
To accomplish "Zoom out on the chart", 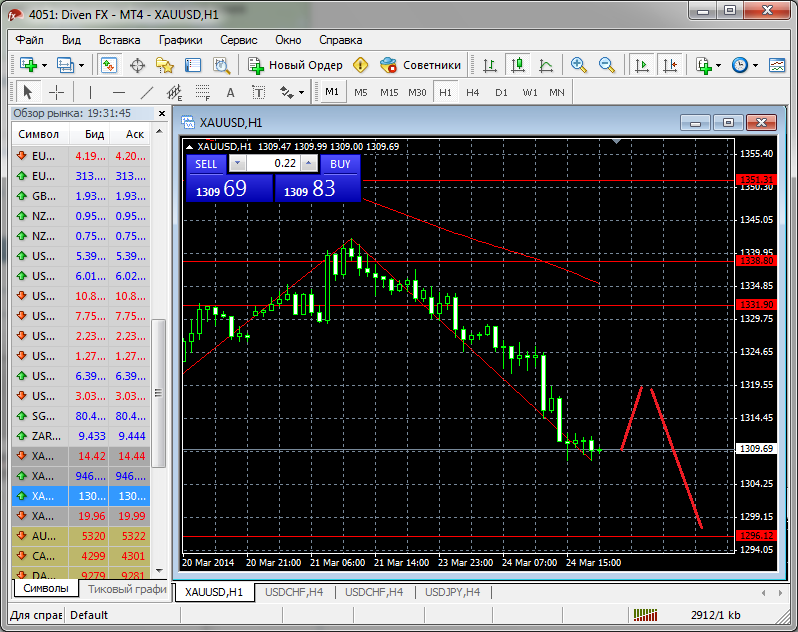I will (607, 65).
